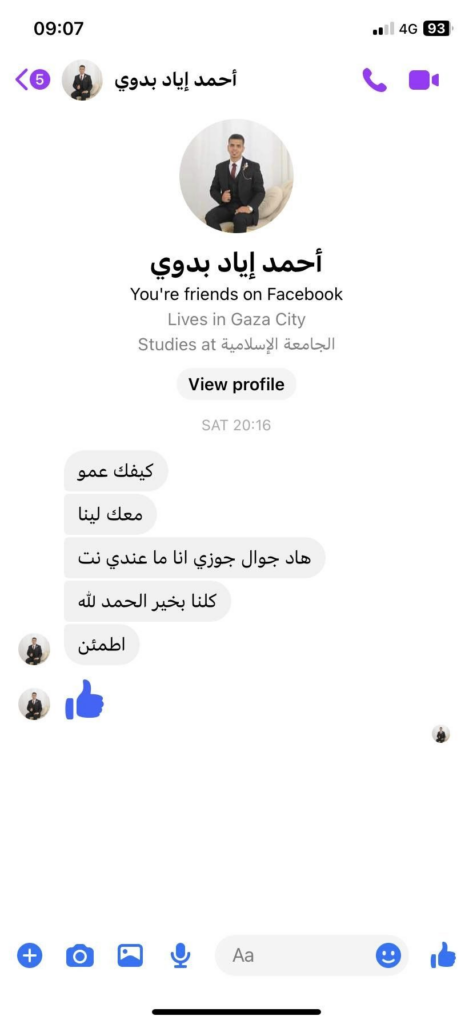
Task: Start a video call with the camera icon
Action: pyautogui.click(x=423, y=80)
